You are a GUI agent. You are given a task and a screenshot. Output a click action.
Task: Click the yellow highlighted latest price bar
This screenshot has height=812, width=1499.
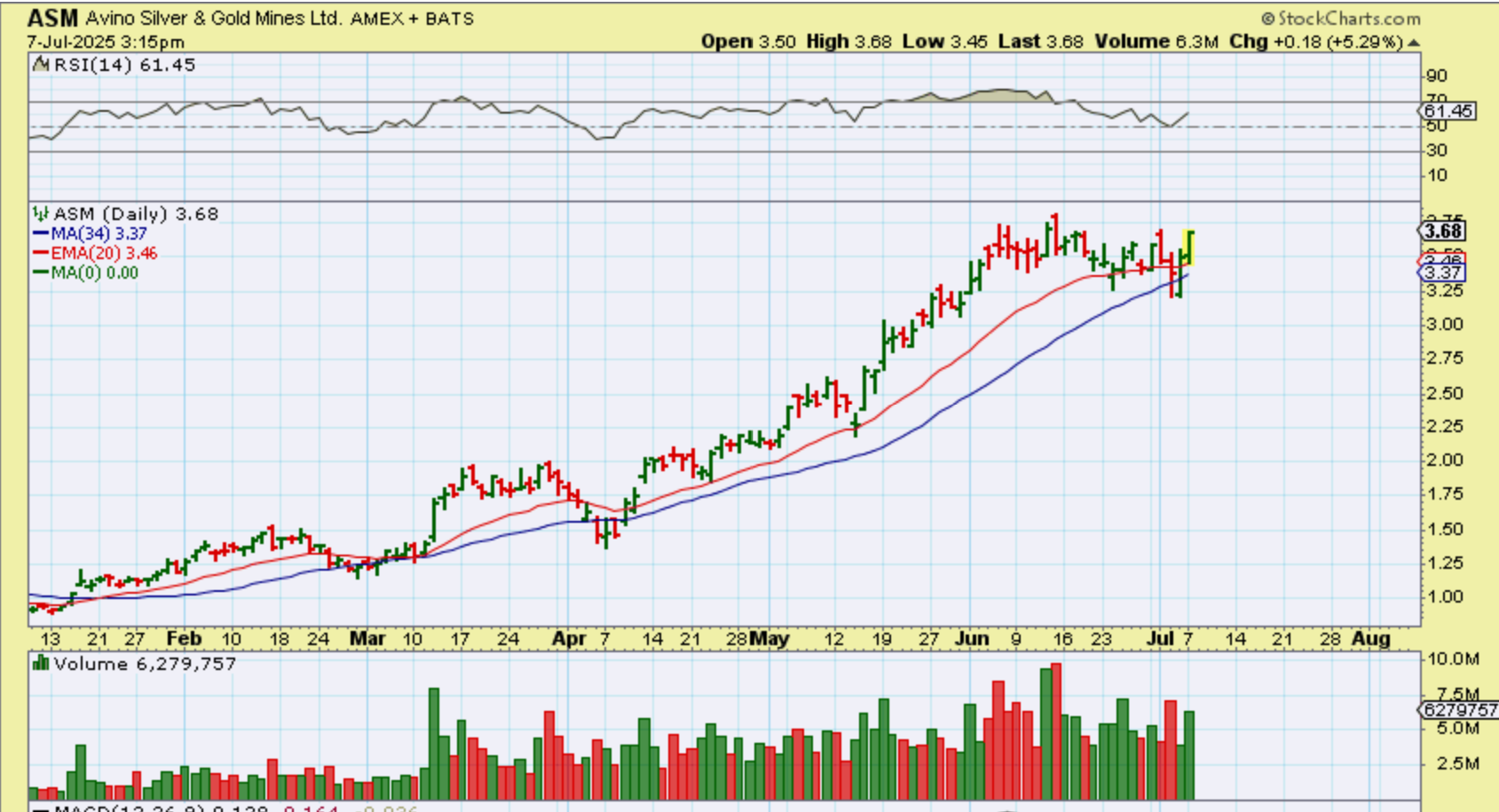click(x=1190, y=248)
